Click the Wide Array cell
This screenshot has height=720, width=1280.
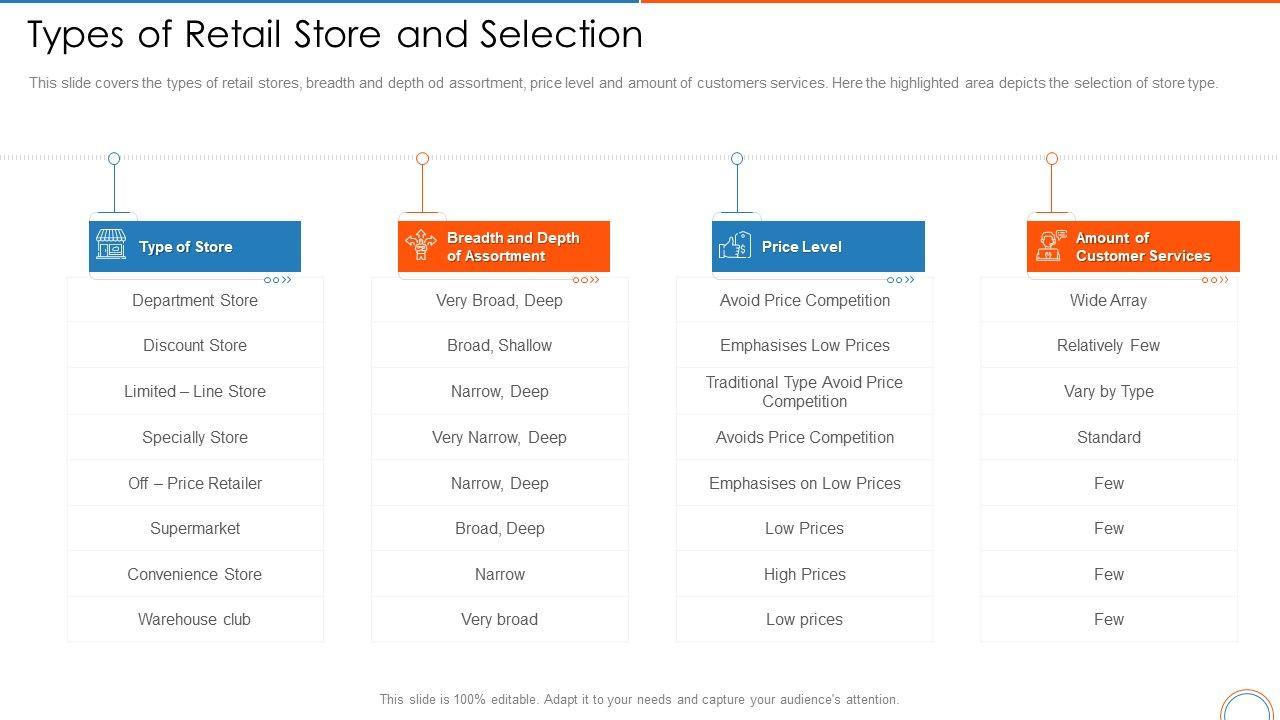pyautogui.click(x=1108, y=300)
